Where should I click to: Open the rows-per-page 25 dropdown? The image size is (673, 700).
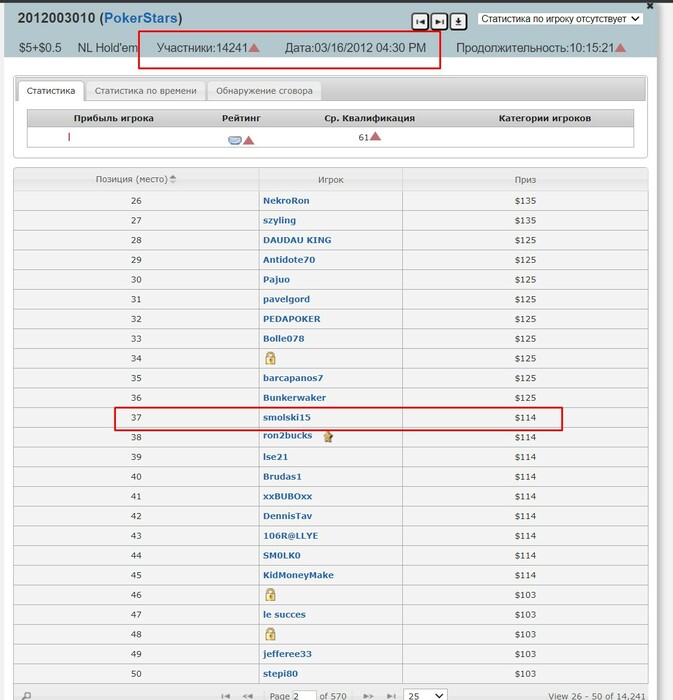(x=426, y=695)
